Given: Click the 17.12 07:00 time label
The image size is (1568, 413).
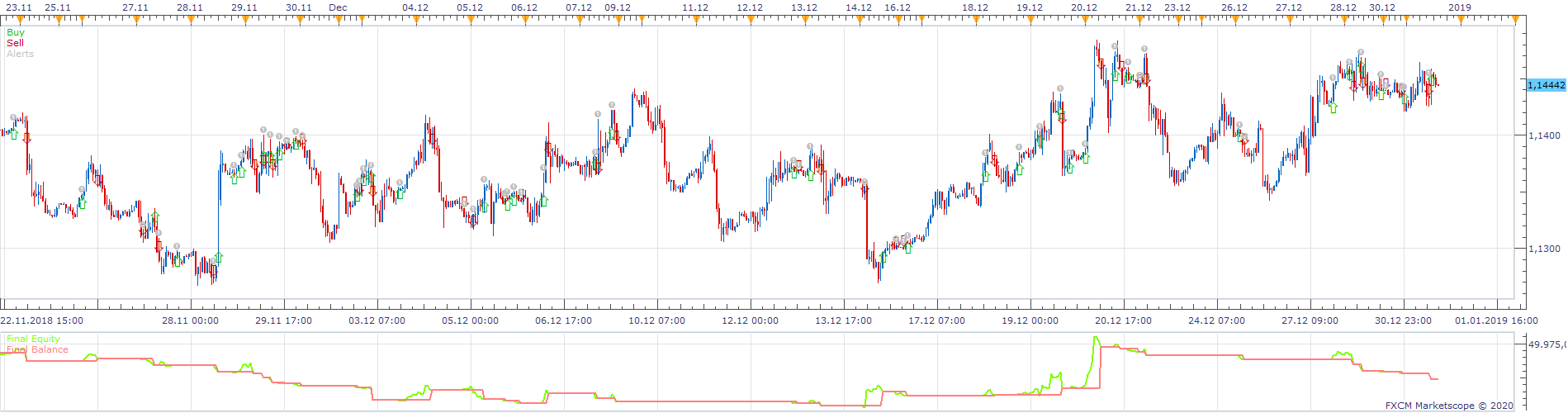Looking at the screenshot, I should pyautogui.click(x=936, y=320).
